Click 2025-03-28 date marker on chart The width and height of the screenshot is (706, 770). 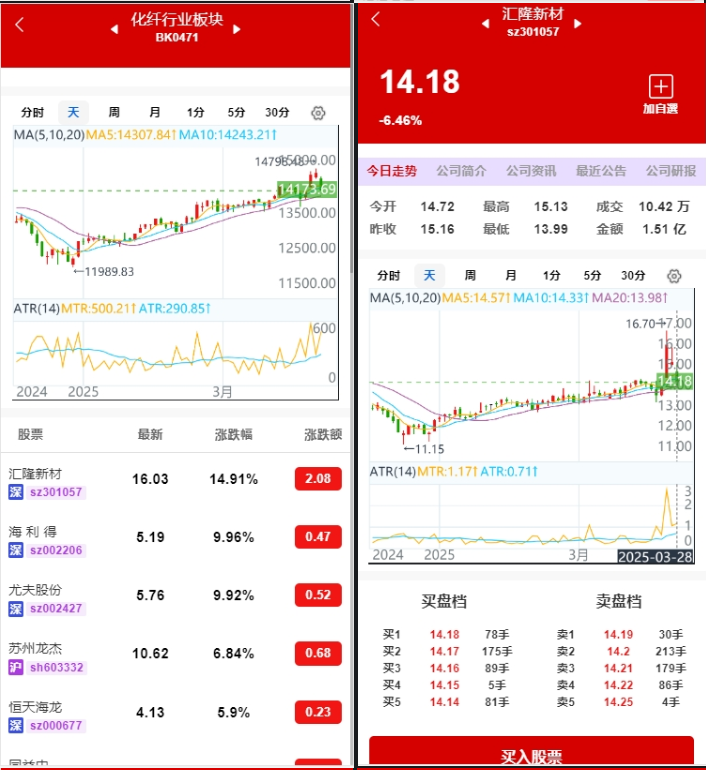point(655,557)
